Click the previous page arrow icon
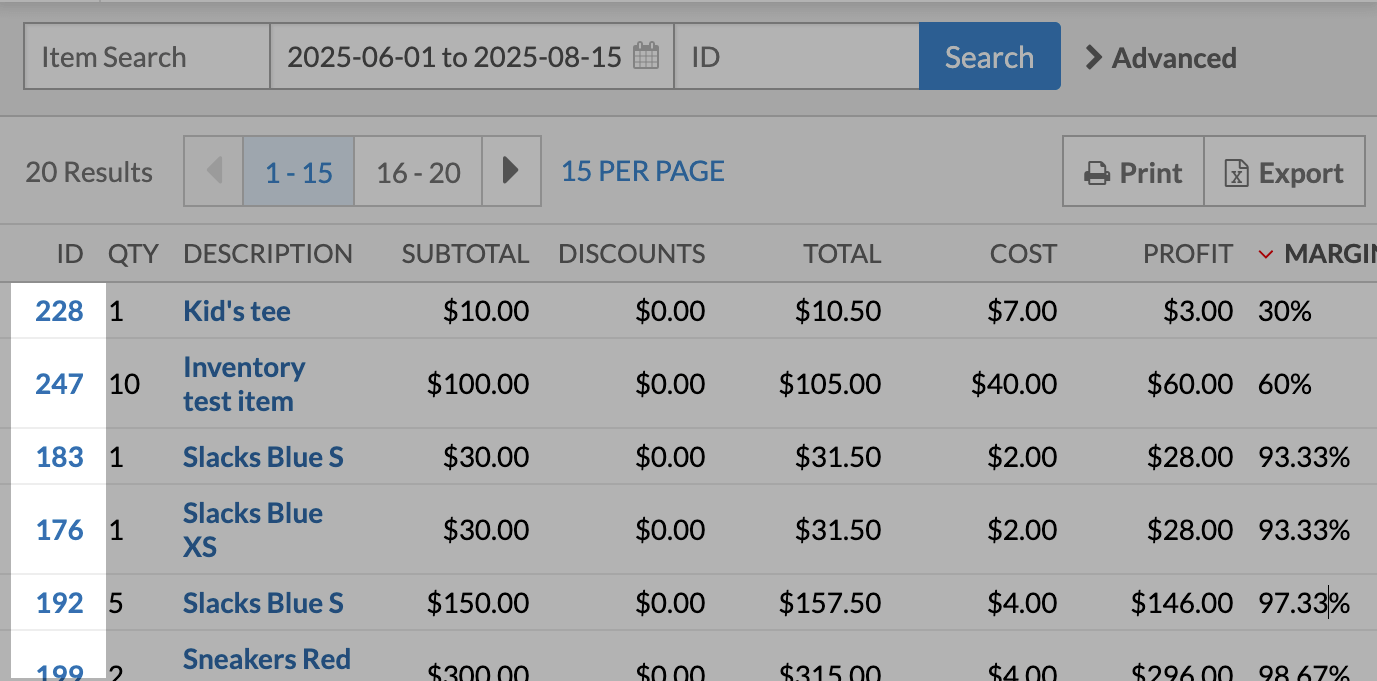 213,172
